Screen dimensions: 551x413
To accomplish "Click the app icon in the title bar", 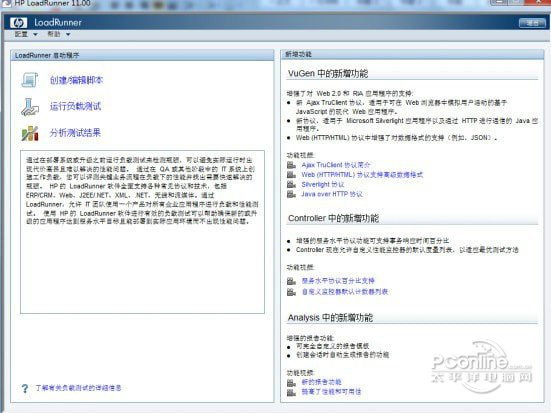I will 6,4.
